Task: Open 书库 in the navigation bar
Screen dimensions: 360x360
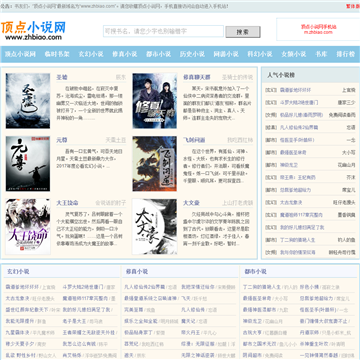Action: coord(321,54)
